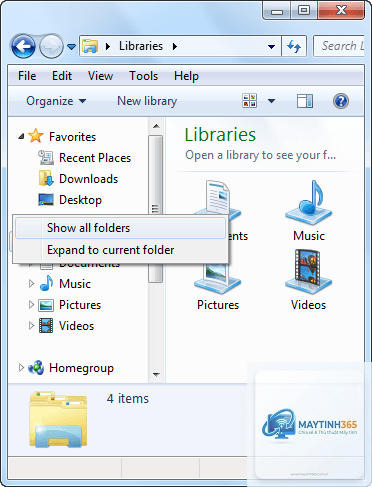Click Videos film icon in navigation pane
This screenshot has width=372, height=487.
[46, 326]
